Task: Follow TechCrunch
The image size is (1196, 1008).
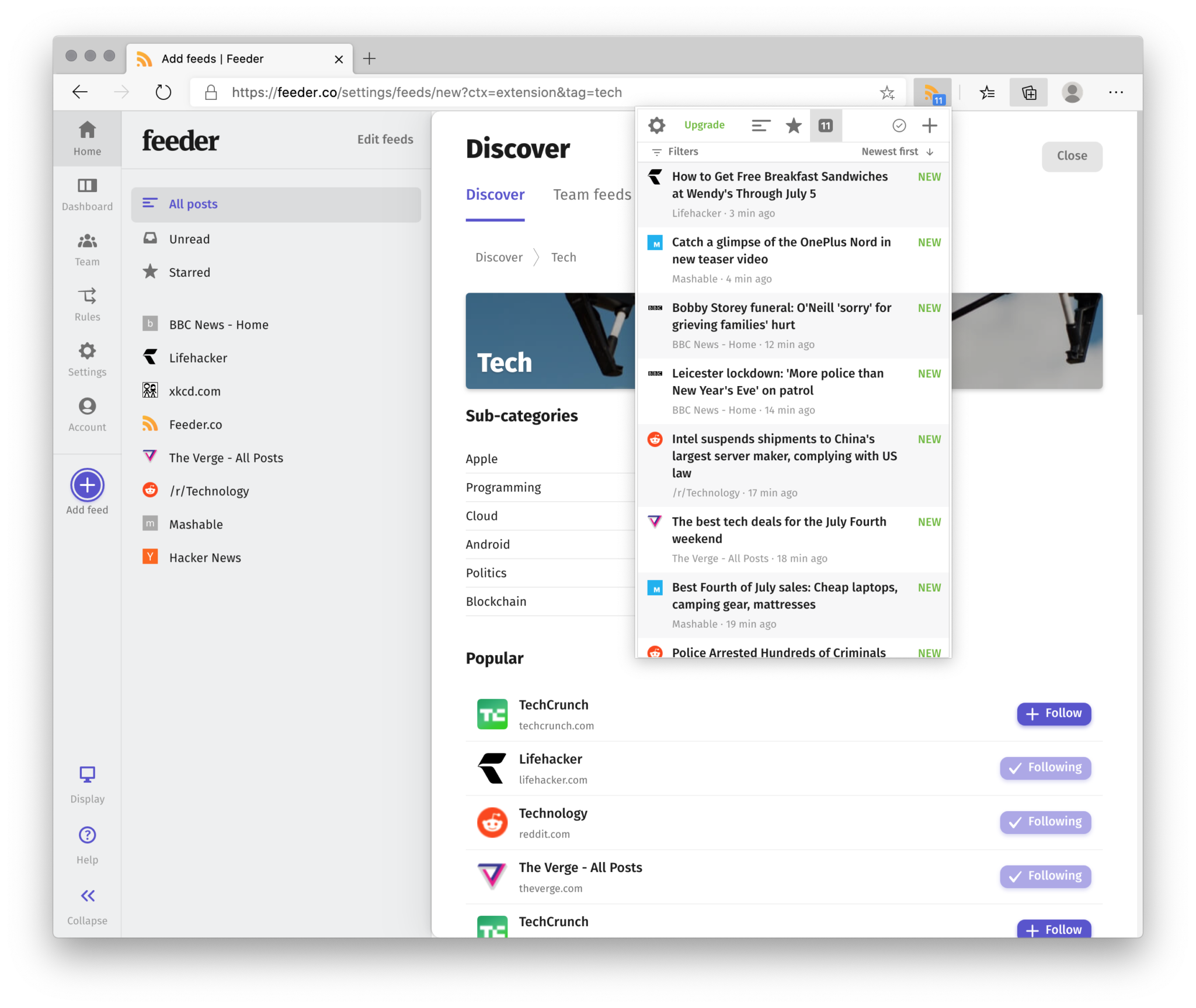Action: point(1053,713)
